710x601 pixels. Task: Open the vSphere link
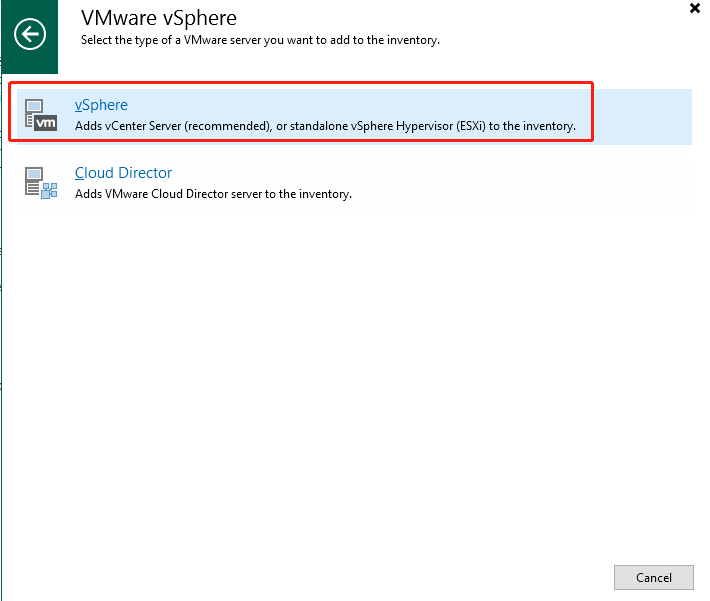(101, 105)
